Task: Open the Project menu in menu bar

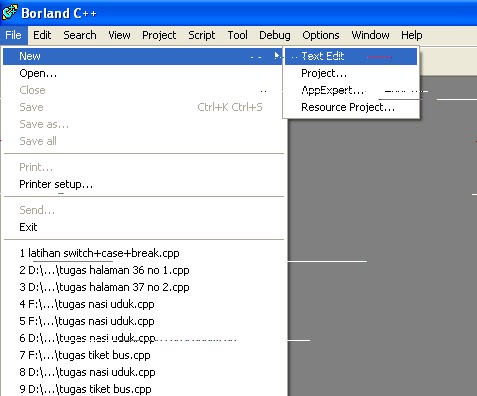Action: tap(159, 35)
